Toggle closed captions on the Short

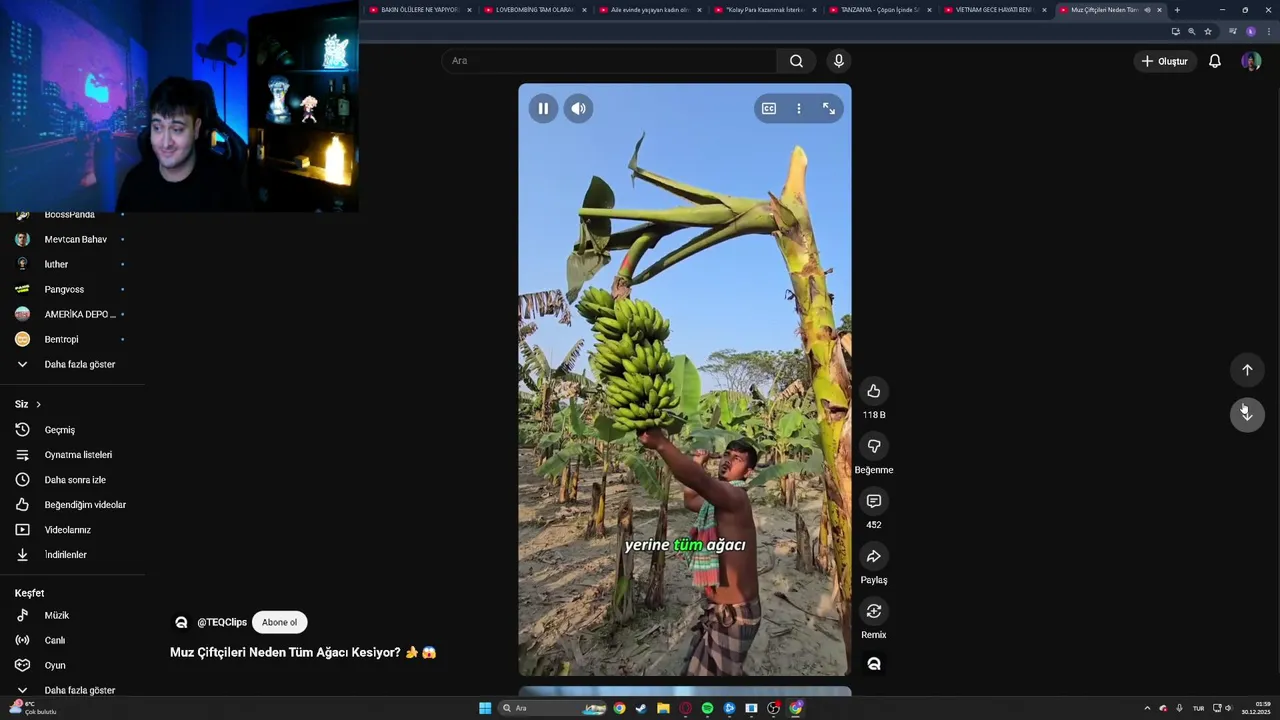(x=769, y=108)
